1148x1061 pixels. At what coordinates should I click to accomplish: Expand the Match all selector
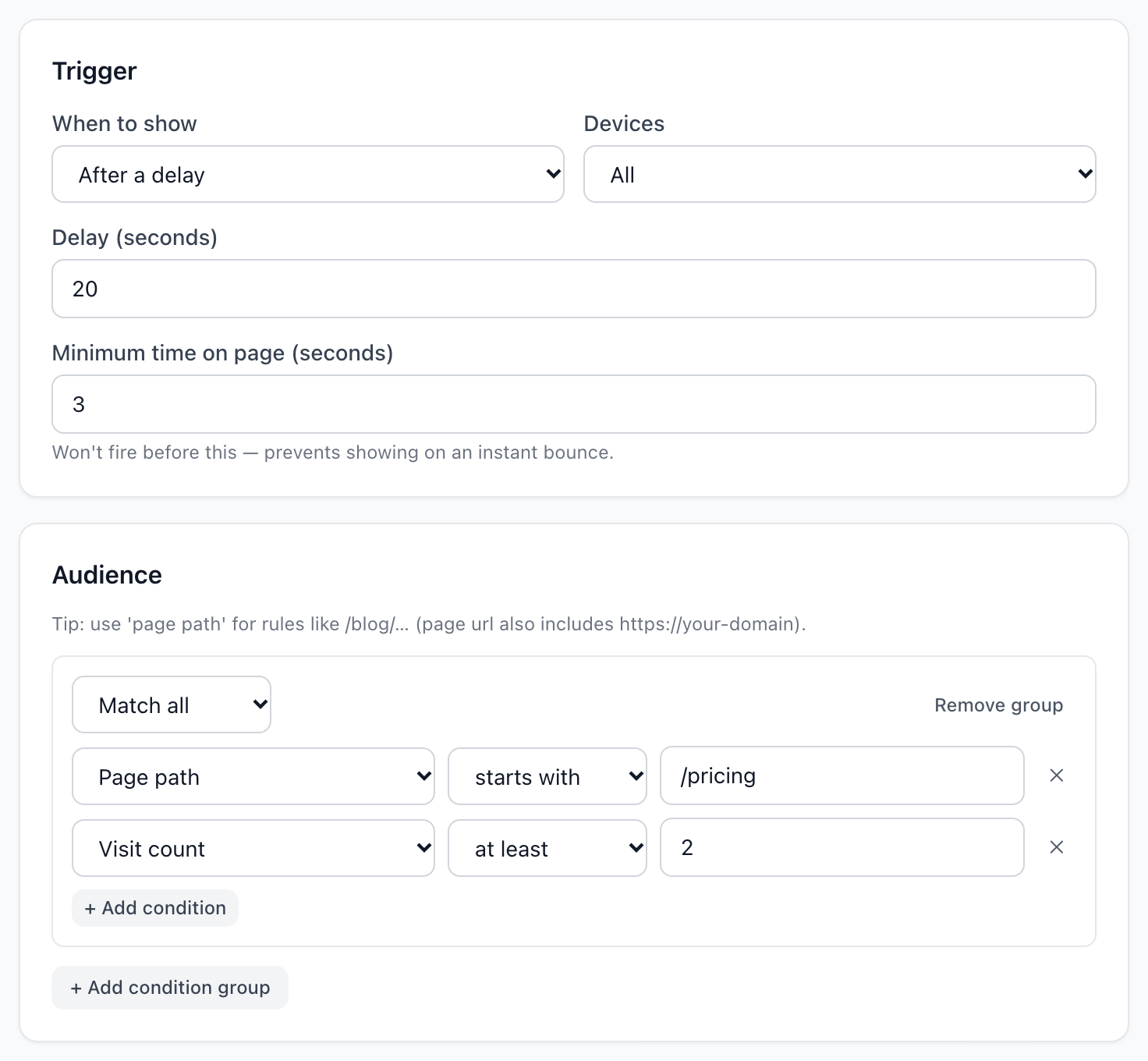(x=172, y=704)
